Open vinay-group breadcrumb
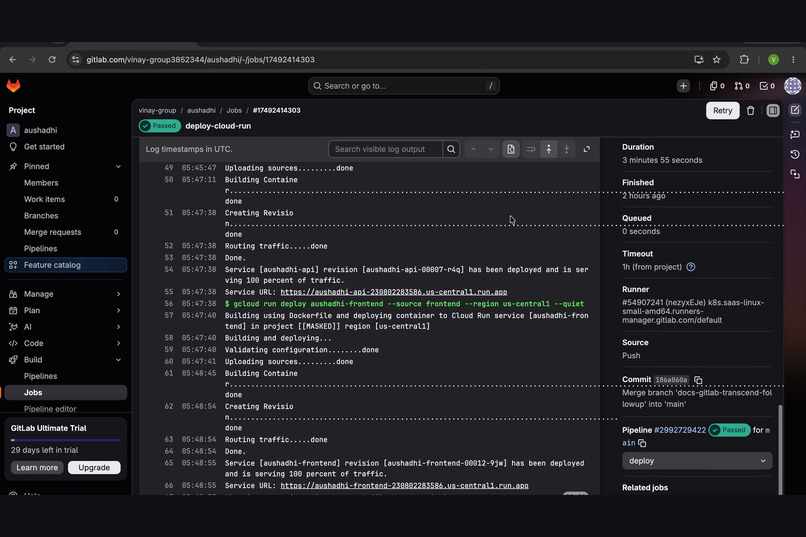Screen dimensions: 806x537 tap(157, 110)
